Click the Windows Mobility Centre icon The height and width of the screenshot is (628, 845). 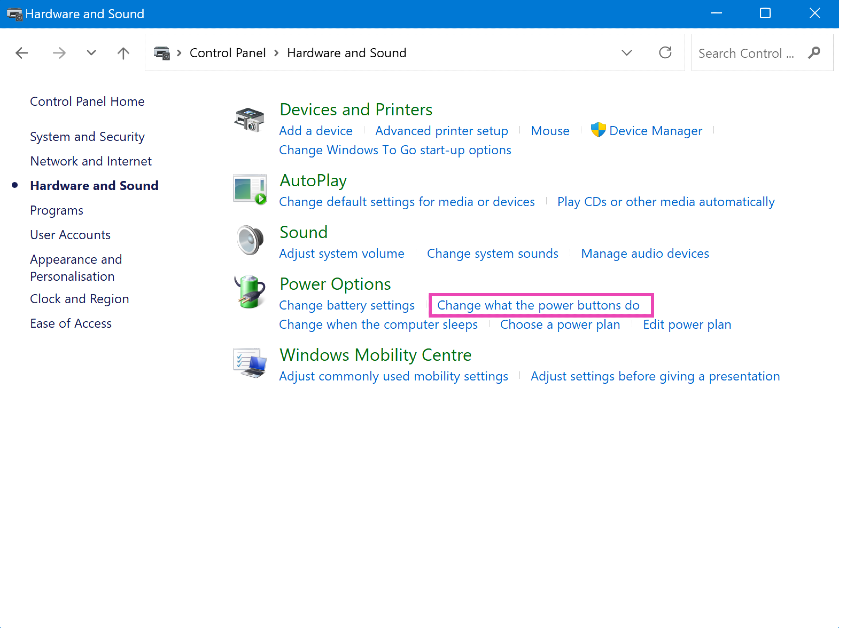click(249, 364)
